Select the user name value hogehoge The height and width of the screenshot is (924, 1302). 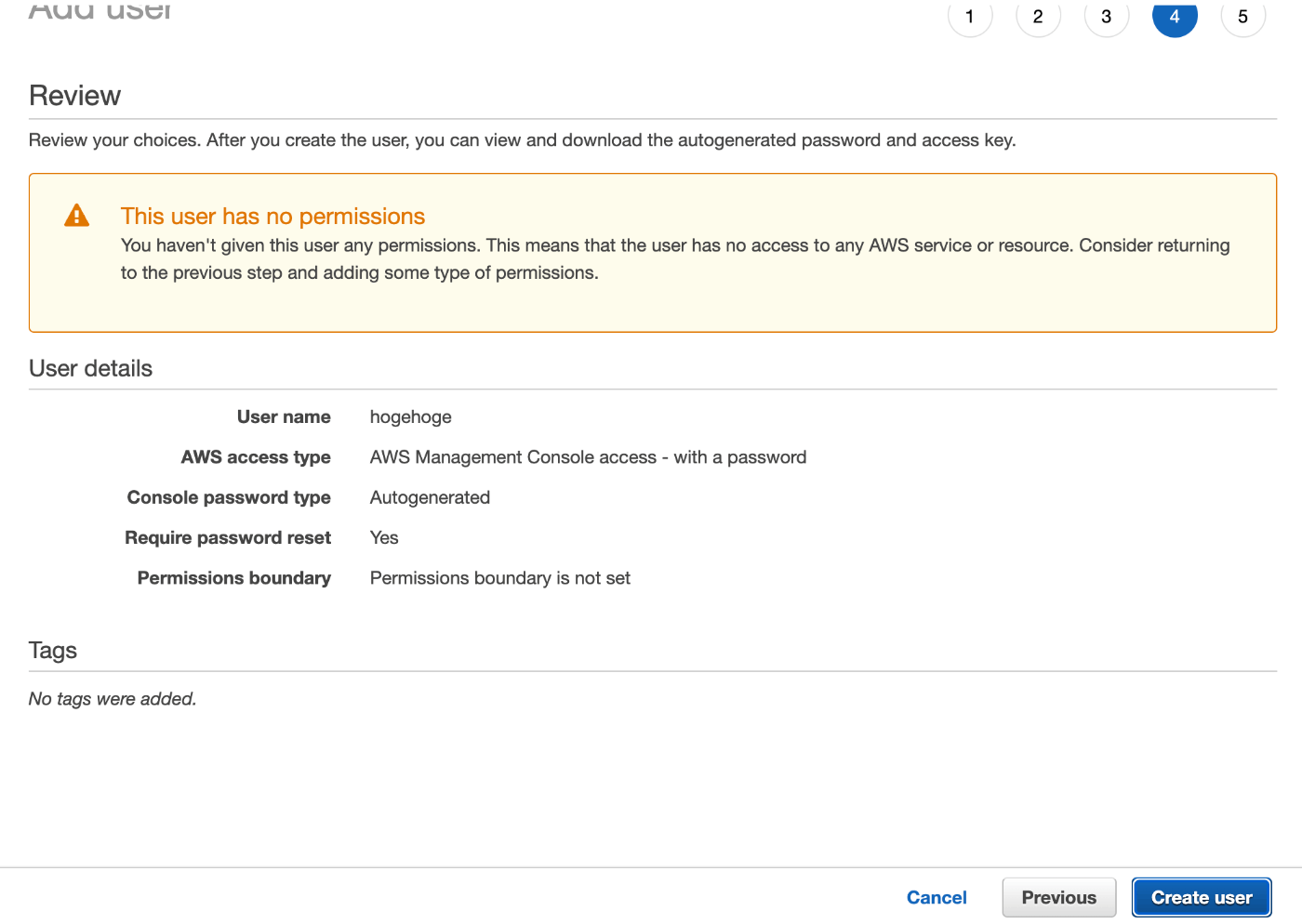pyautogui.click(x=410, y=417)
